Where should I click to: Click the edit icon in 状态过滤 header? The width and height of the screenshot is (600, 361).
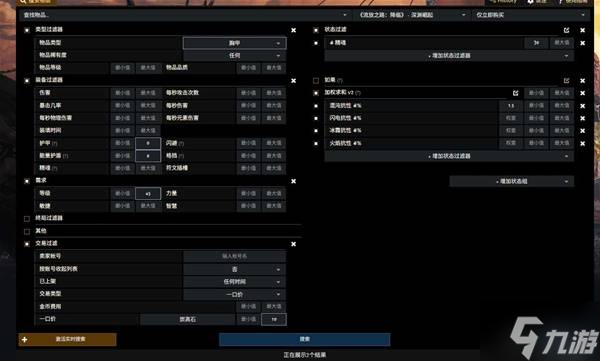click(566, 30)
